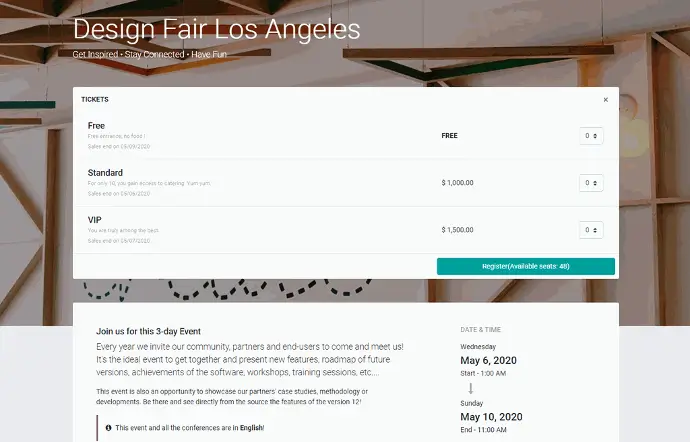The height and width of the screenshot is (442, 690).
Task: Close the Tickets panel
Action: coord(605,100)
